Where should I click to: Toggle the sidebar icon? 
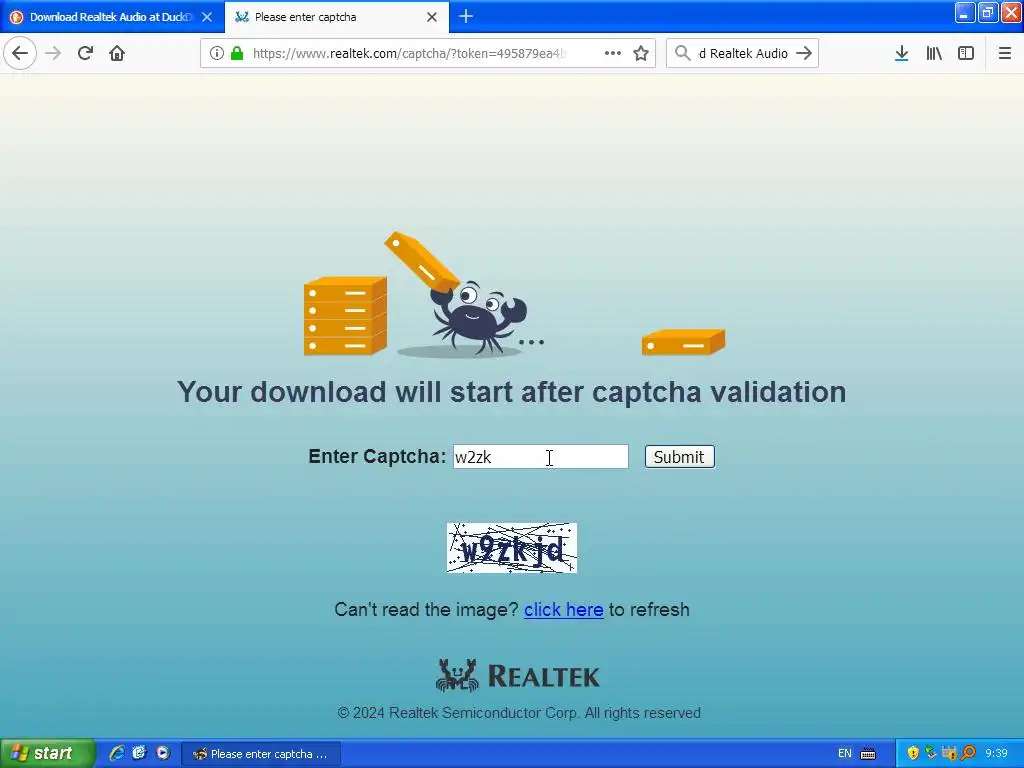(966, 53)
